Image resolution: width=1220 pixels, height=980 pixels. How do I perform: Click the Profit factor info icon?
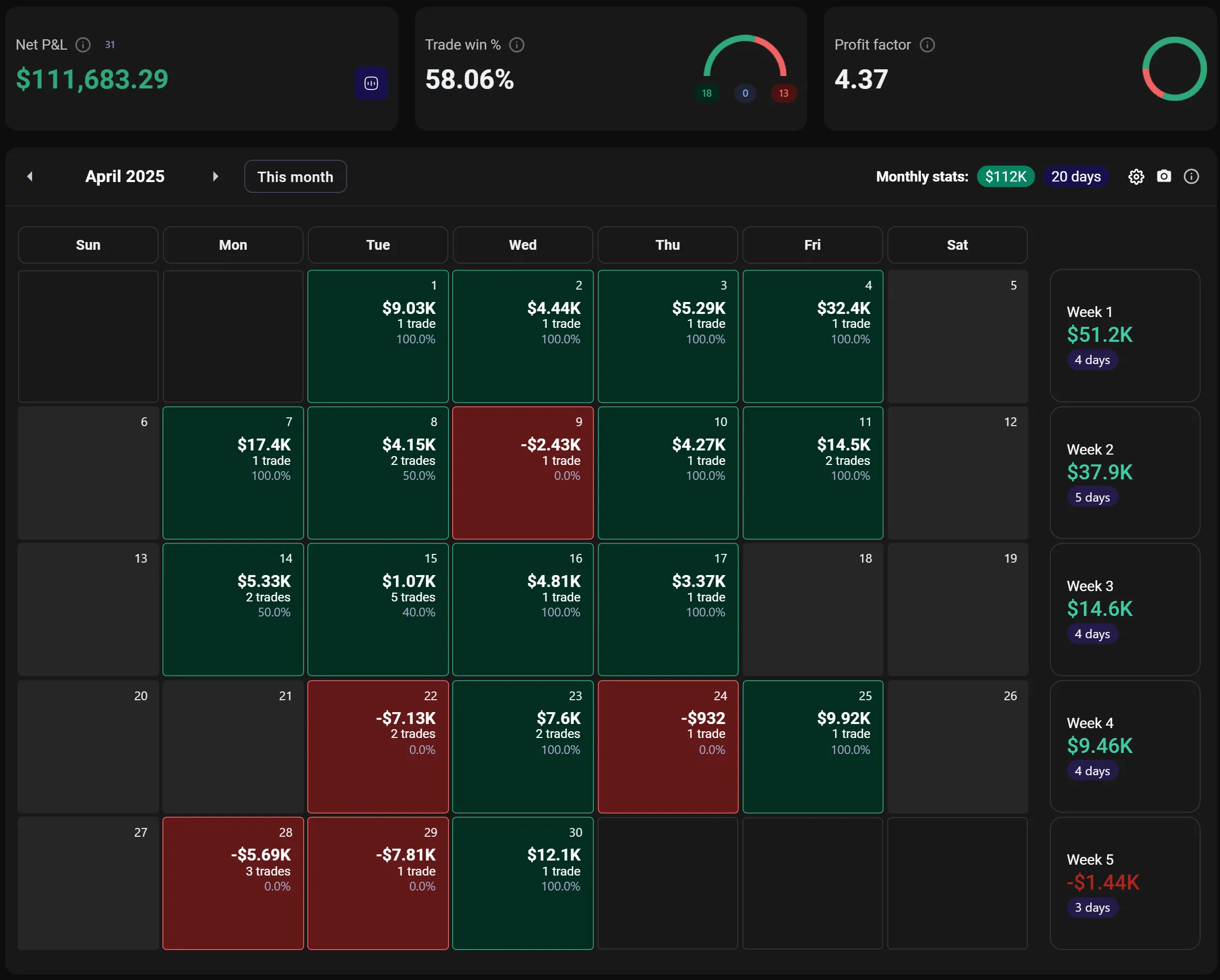tap(927, 44)
